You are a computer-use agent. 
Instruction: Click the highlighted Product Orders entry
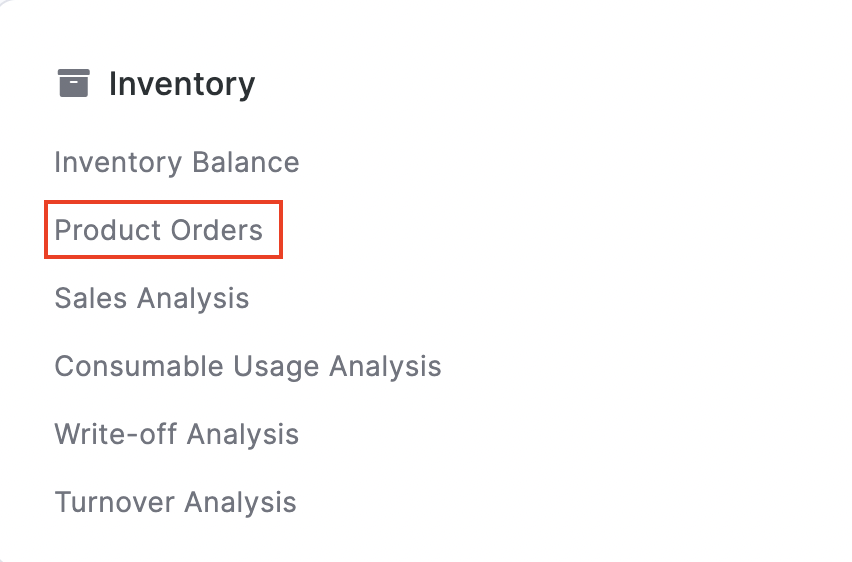[x=159, y=230]
